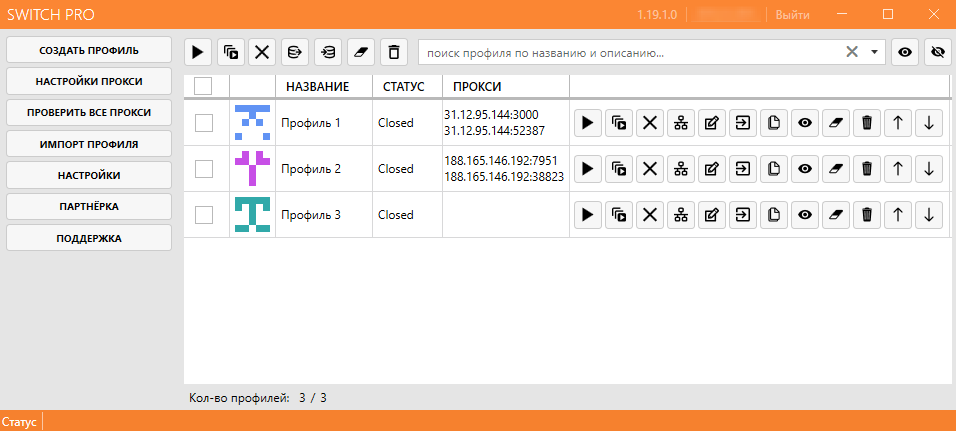Click the toolbar X close-profiles icon
Image resolution: width=956 pixels, height=431 pixels.
[262, 52]
